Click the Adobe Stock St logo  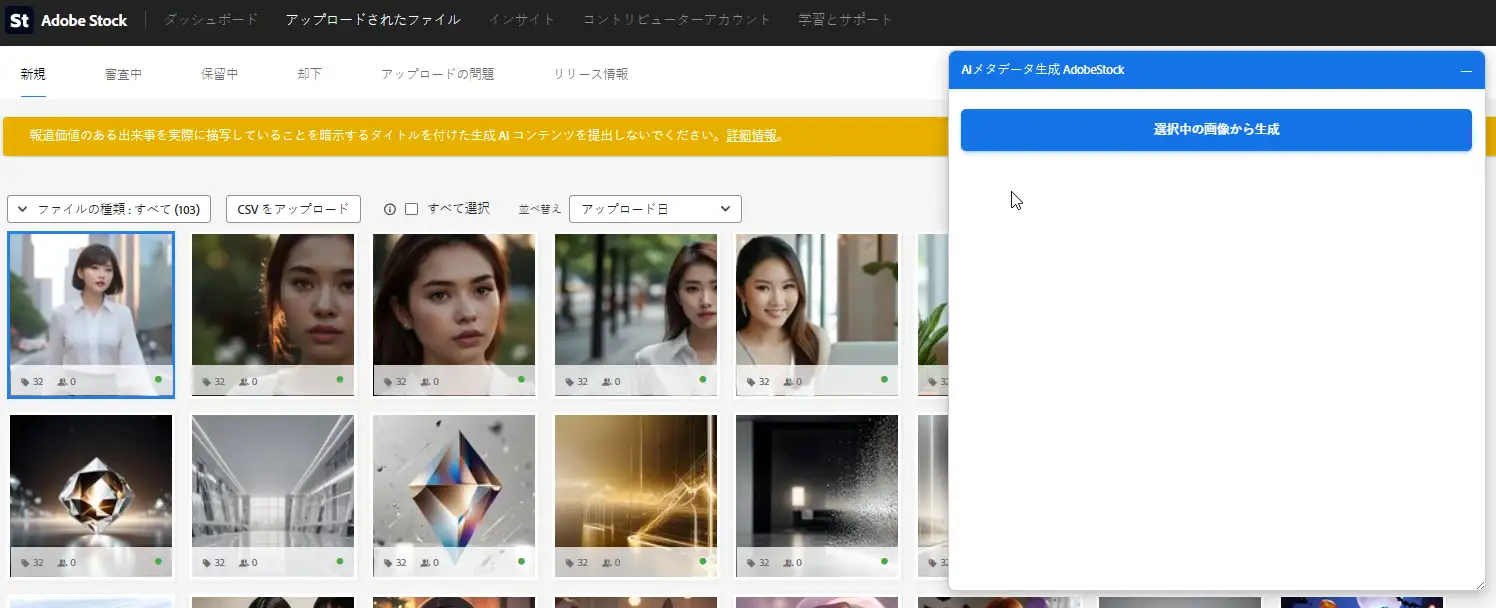tap(20, 20)
